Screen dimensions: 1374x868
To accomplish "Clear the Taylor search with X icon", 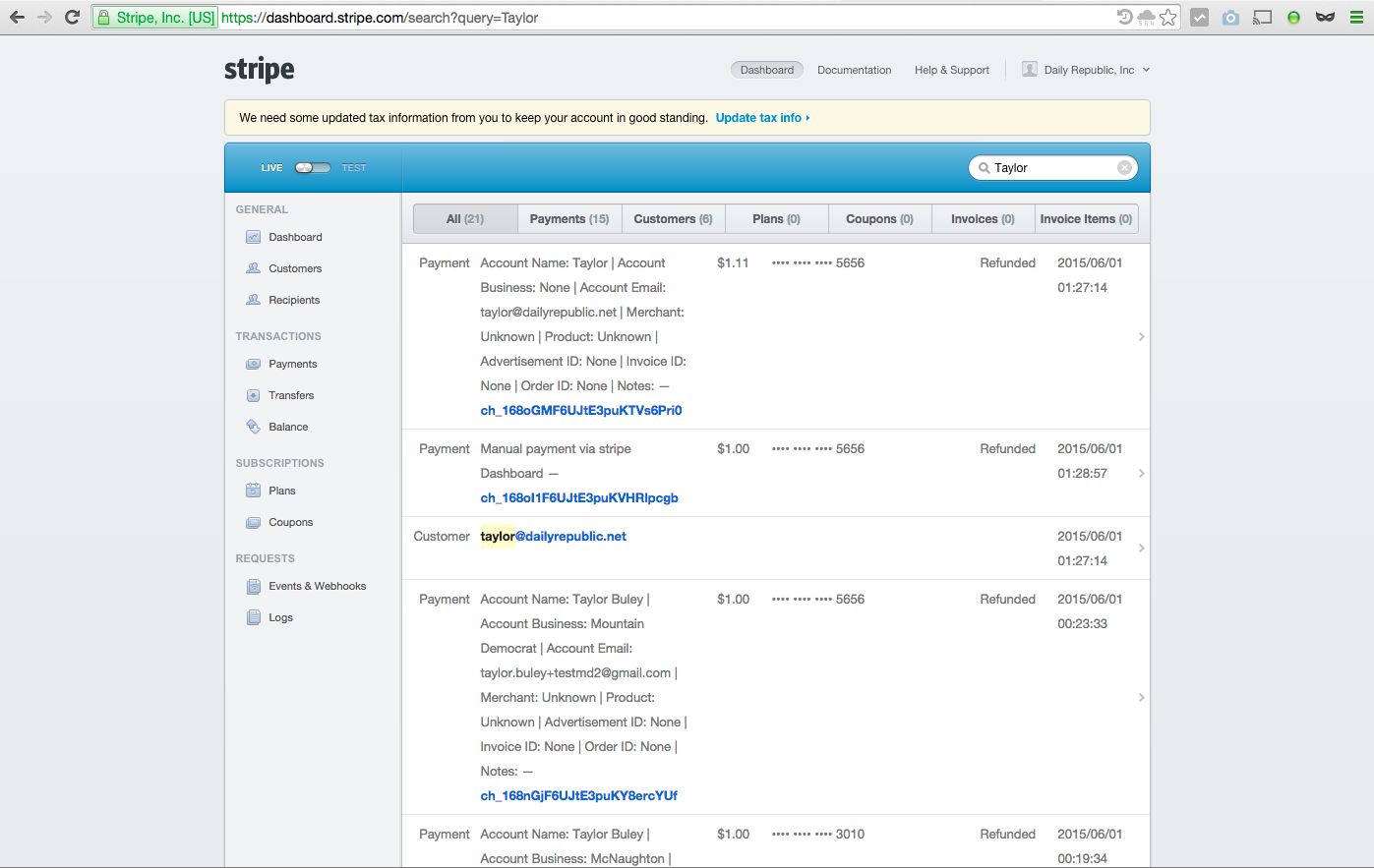I will [1124, 168].
